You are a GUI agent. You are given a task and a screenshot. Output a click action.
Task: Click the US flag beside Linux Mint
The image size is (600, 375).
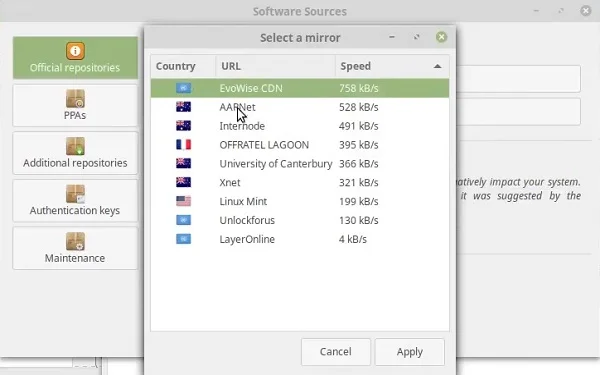click(x=183, y=201)
